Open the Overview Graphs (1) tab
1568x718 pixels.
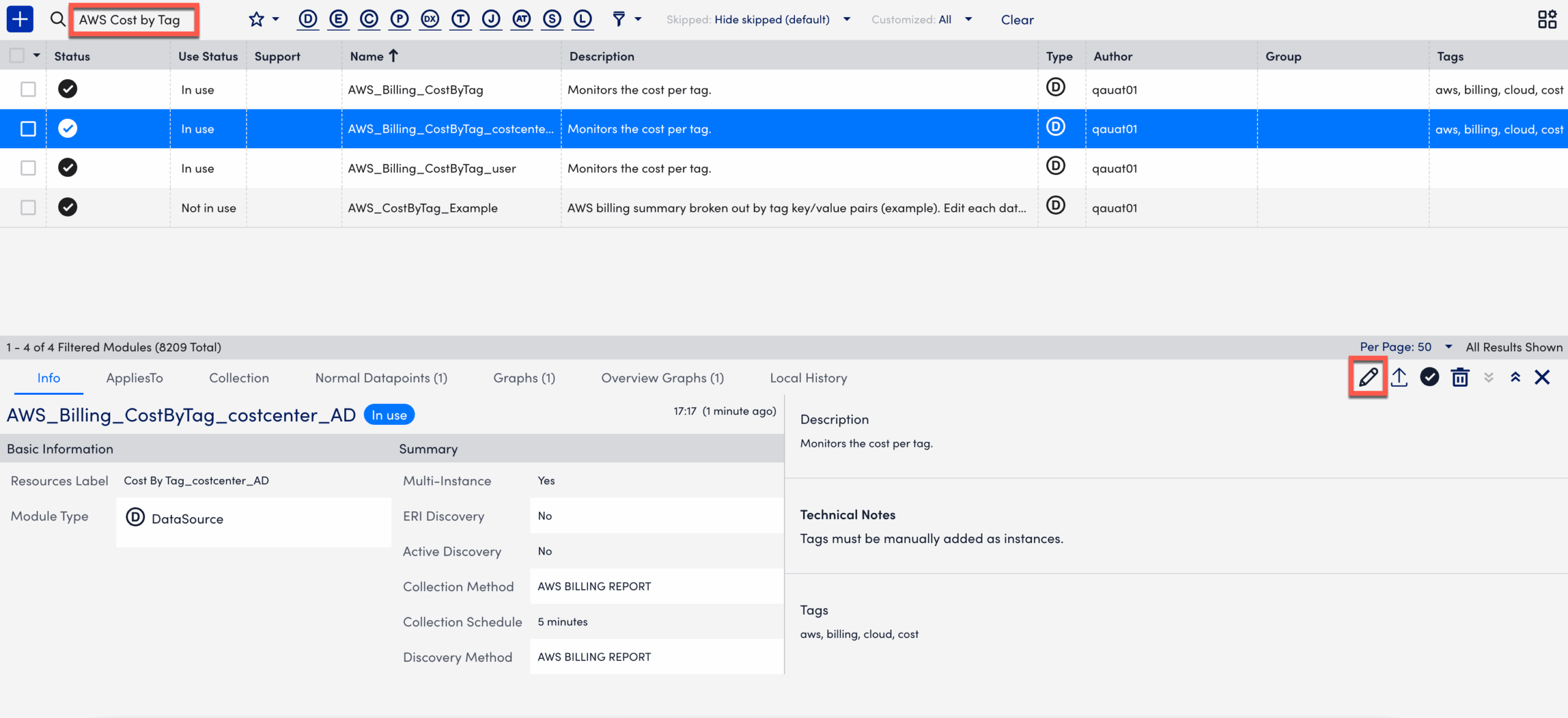(662, 378)
